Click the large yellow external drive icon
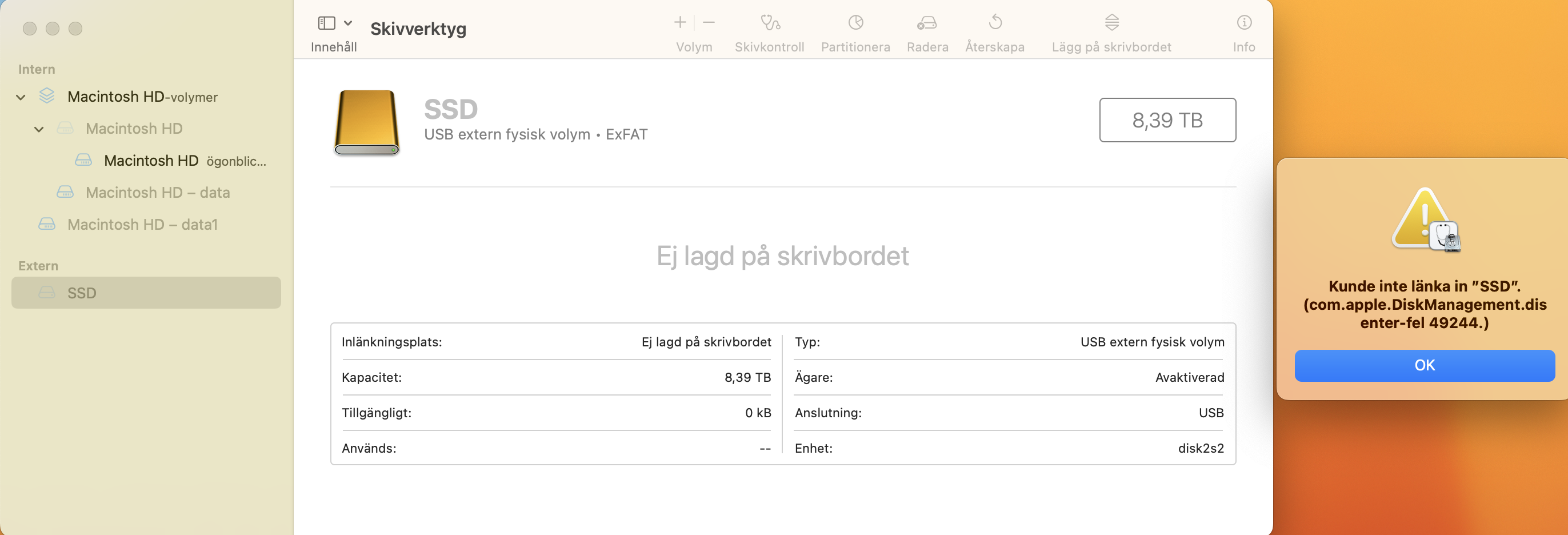The image size is (1568, 535). click(x=366, y=122)
